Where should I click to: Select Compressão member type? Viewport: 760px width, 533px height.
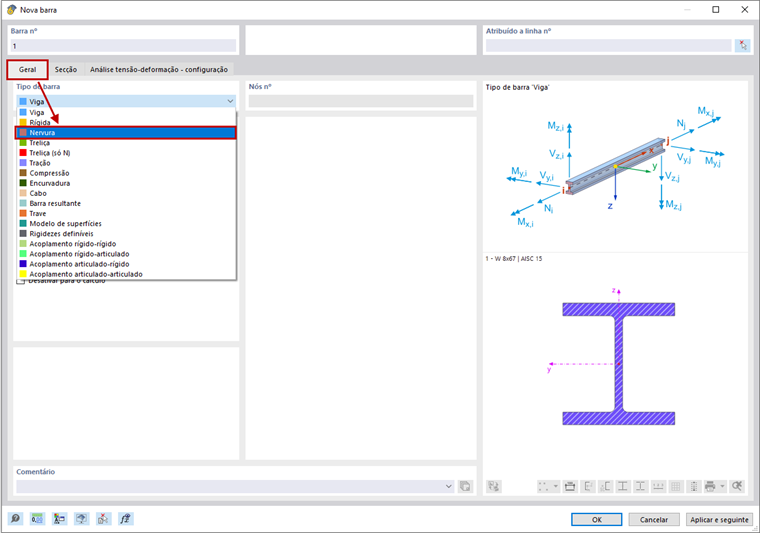point(126,173)
